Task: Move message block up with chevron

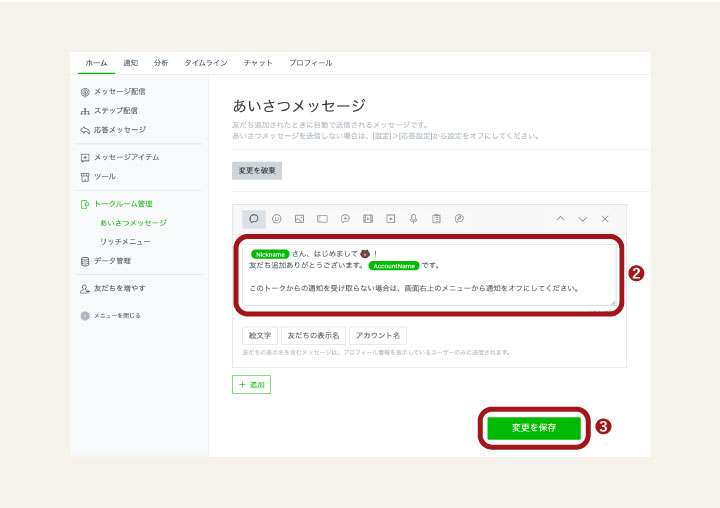Action: tap(560, 219)
